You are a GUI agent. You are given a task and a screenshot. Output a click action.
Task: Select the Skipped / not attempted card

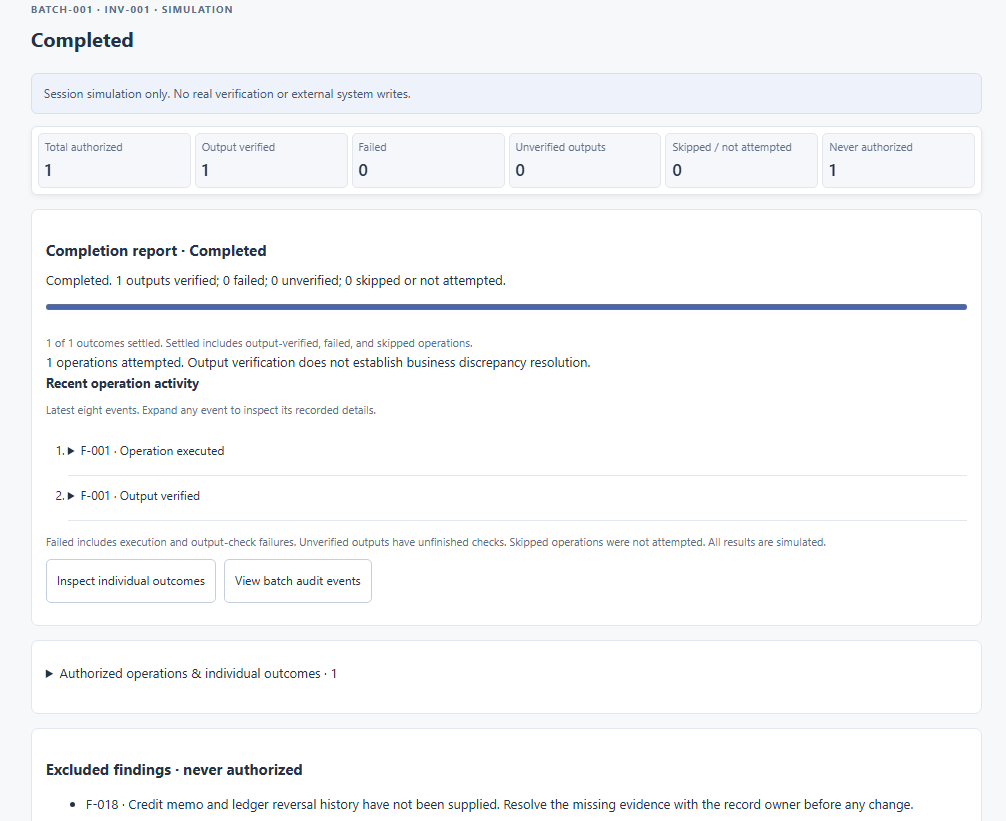point(742,160)
